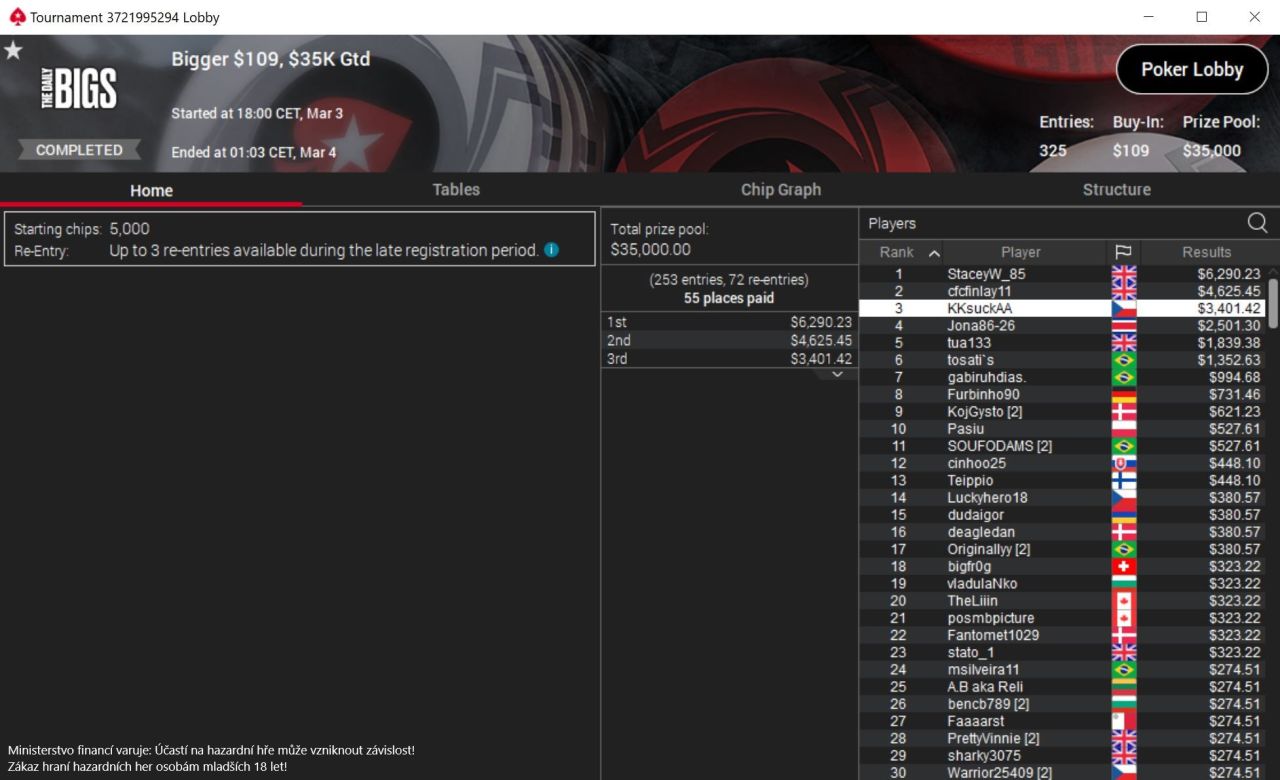This screenshot has width=1280, height=780.
Task: Return to the Poker Lobby
Action: 1192,69
